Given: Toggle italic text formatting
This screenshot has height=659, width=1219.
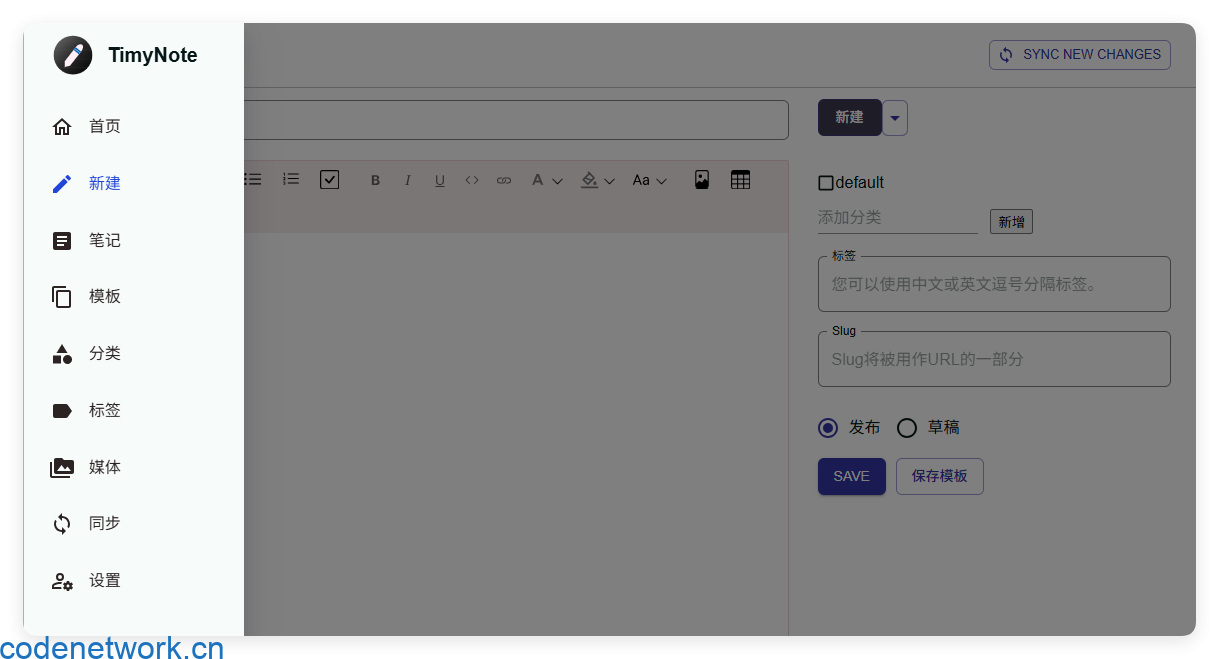Looking at the screenshot, I should click(408, 181).
